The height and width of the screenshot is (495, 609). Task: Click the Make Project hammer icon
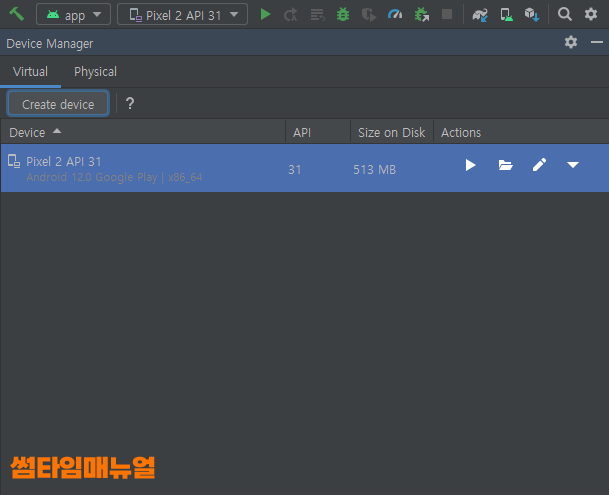[x=17, y=14]
